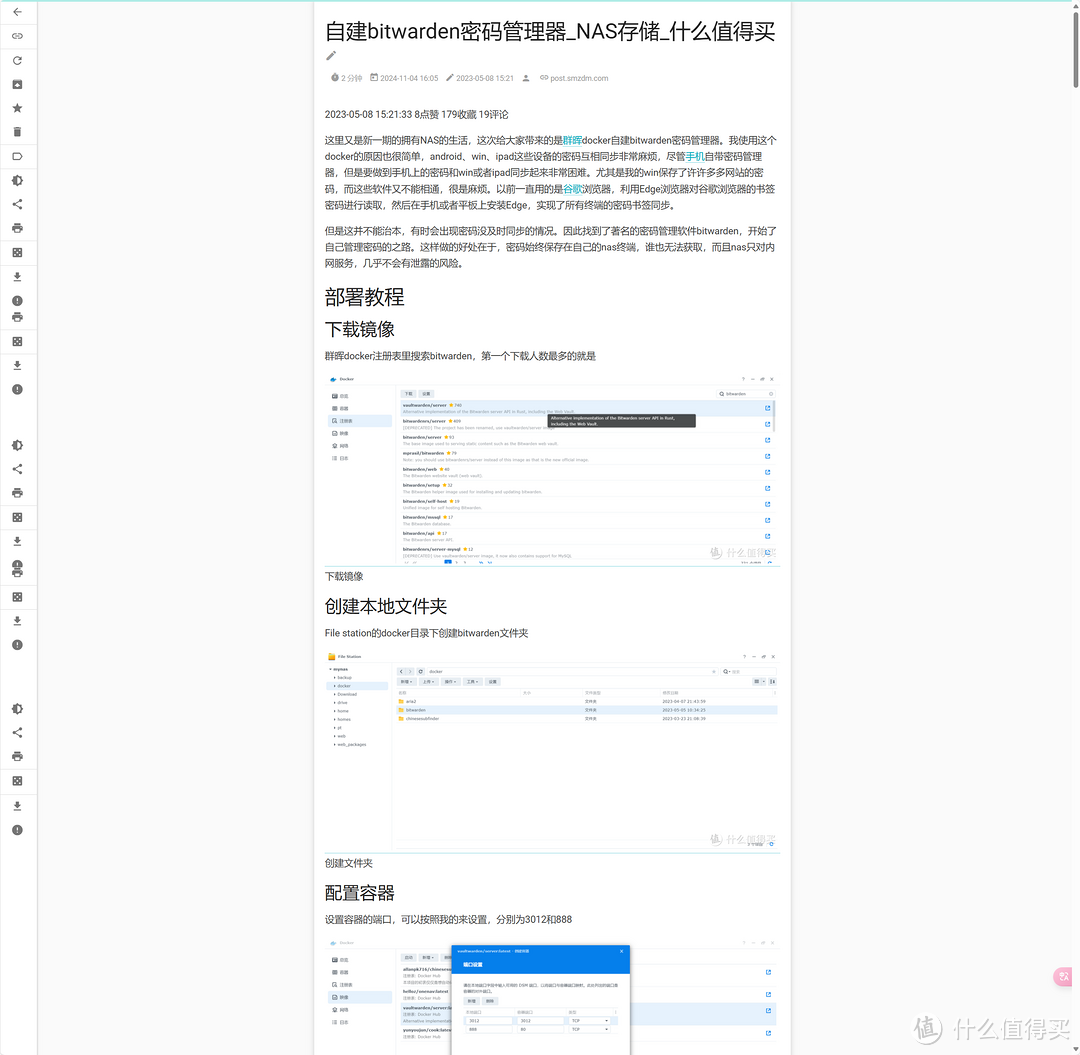The height and width of the screenshot is (1055, 1080).
Task: Open the Docker registry search screenshot
Action: pyautogui.click(x=552, y=469)
